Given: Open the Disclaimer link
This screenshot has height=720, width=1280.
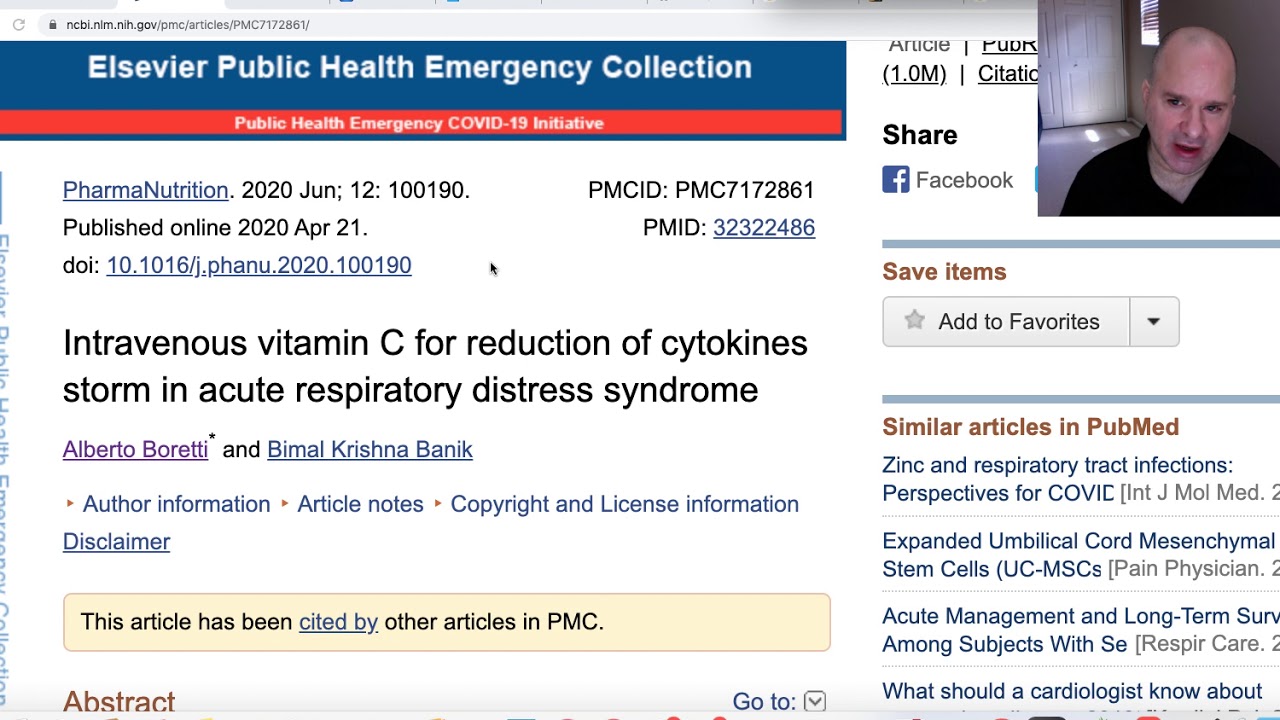Looking at the screenshot, I should point(116,542).
